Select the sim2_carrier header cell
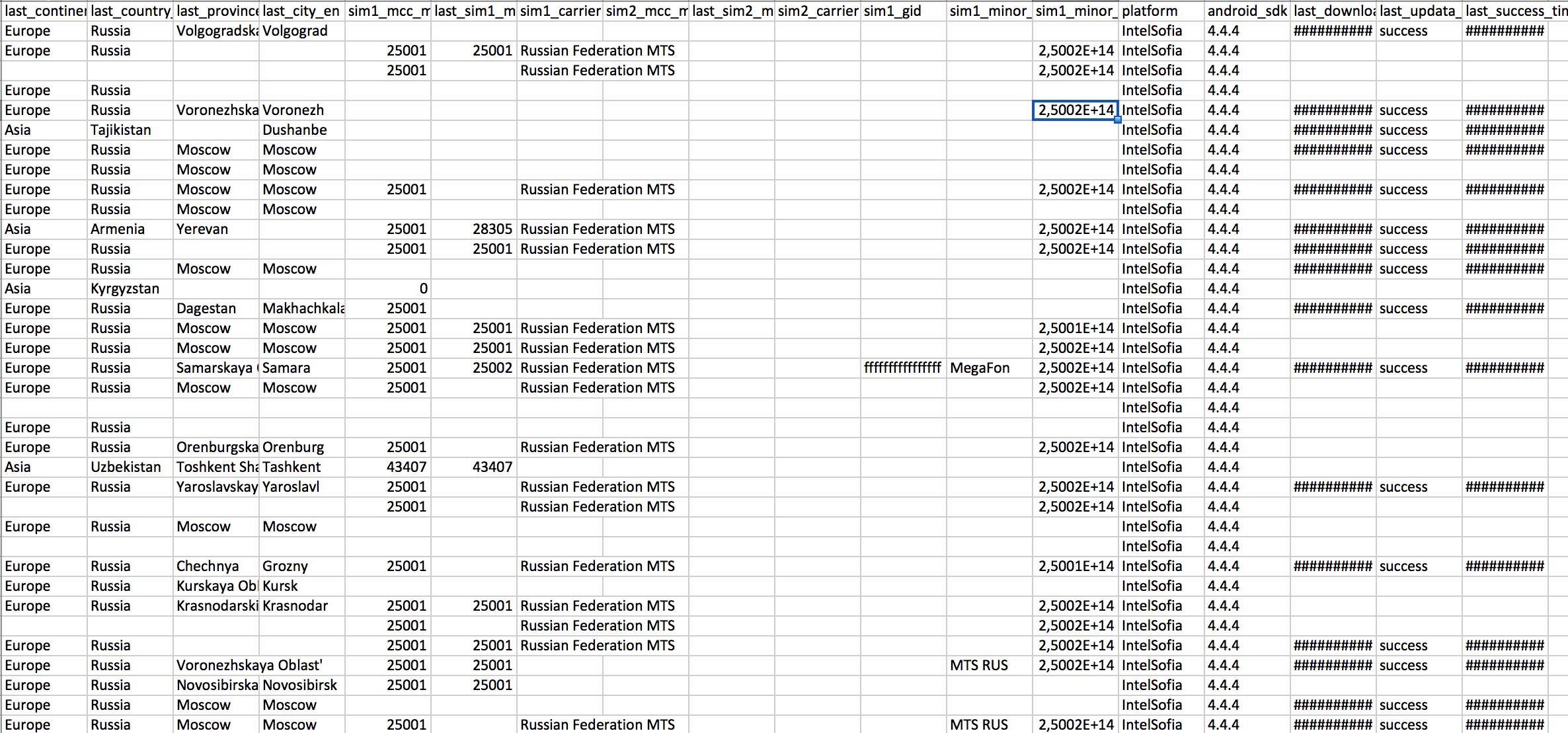Screen dimensions: 1568x733 click(x=818, y=11)
